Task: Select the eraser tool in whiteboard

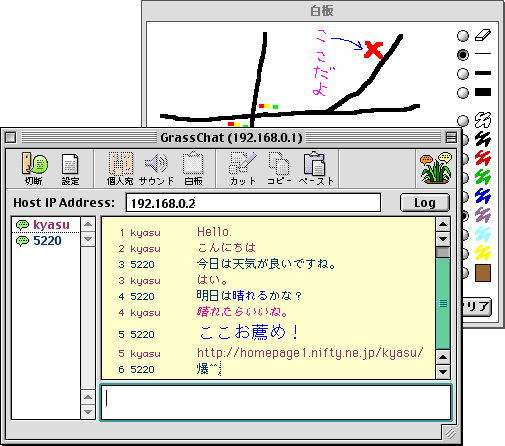Action: pos(483,35)
